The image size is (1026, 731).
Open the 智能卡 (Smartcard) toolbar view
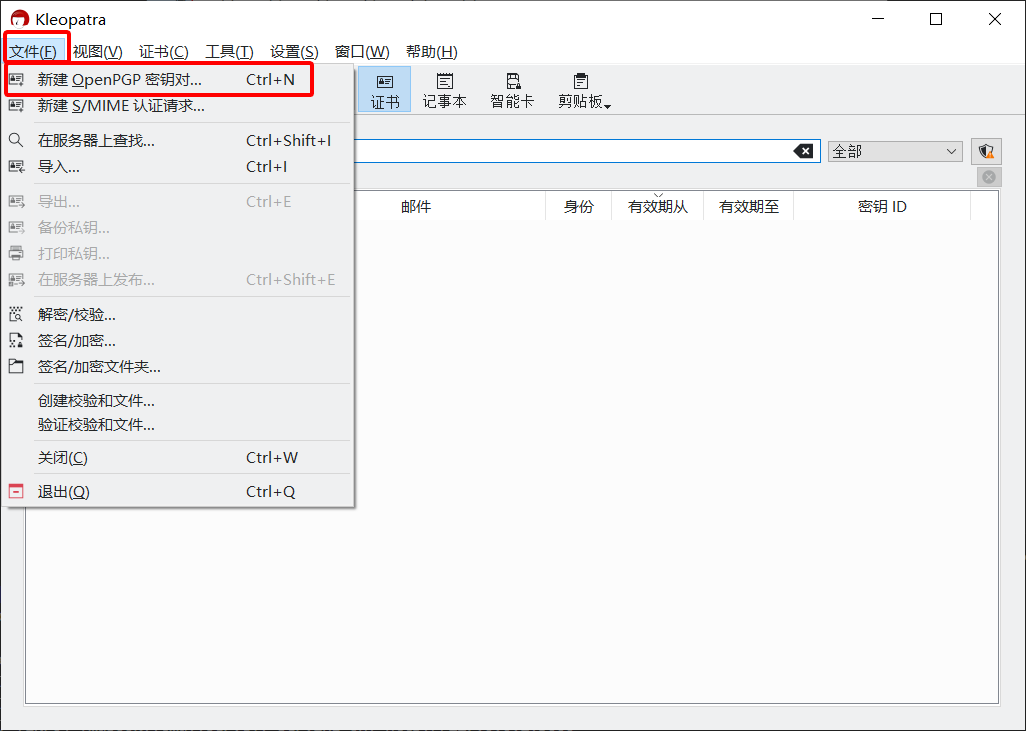coord(512,89)
